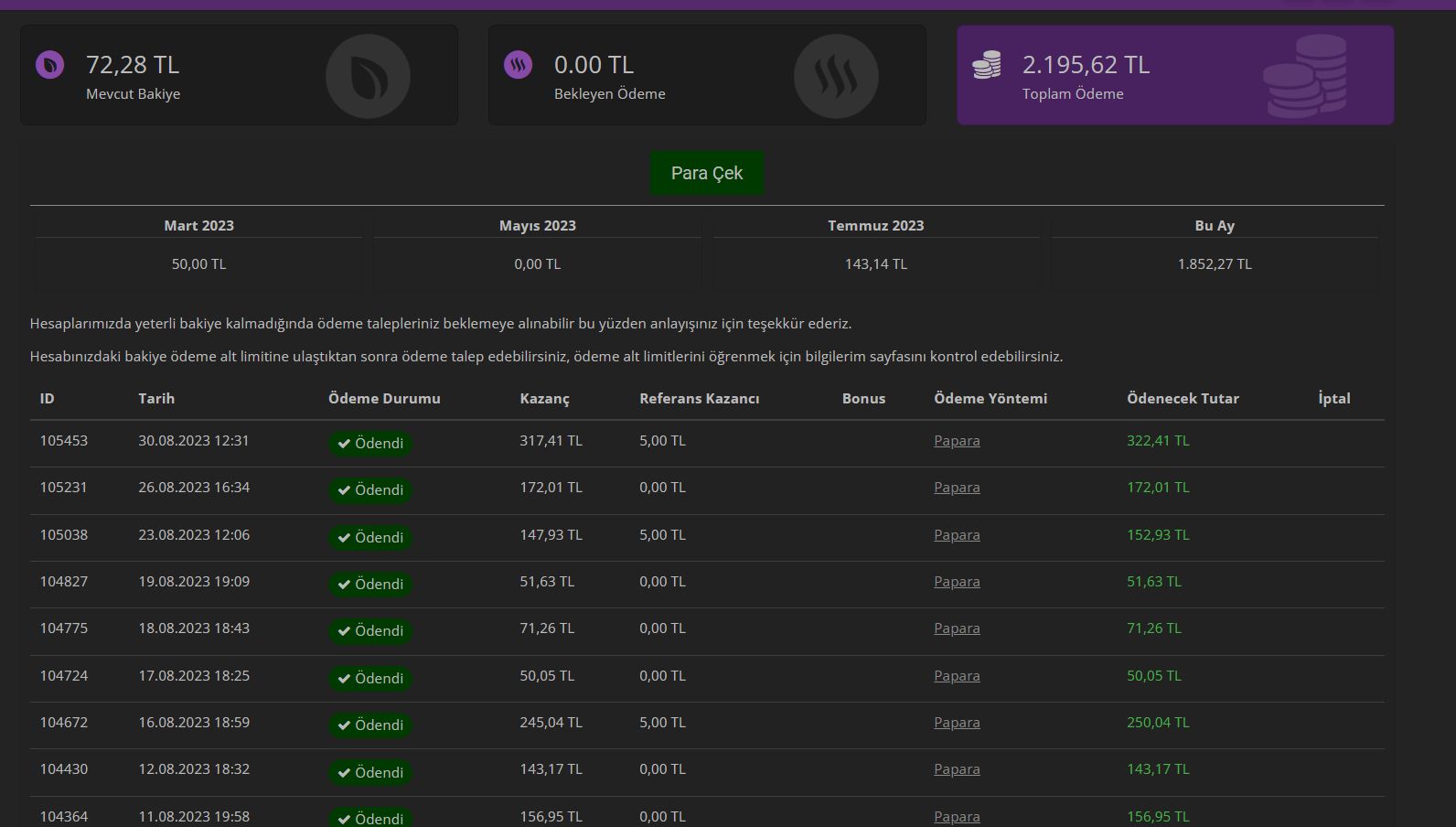The width and height of the screenshot is (1456, 827).
Task: Click the Bonus column header
Action: [863, 399]
